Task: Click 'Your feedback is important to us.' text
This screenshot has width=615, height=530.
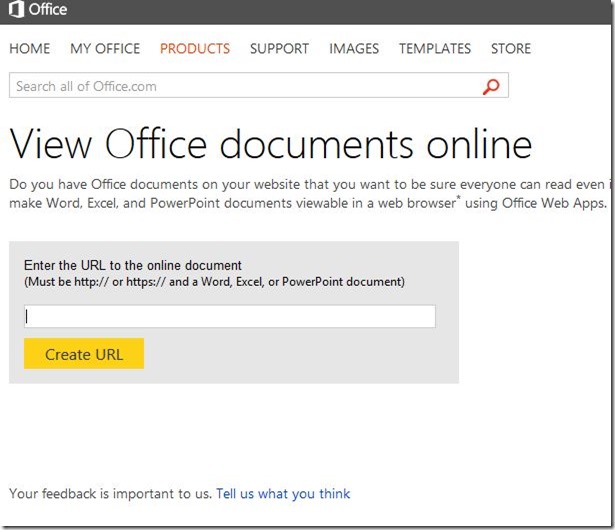Action: pos(111,494)
